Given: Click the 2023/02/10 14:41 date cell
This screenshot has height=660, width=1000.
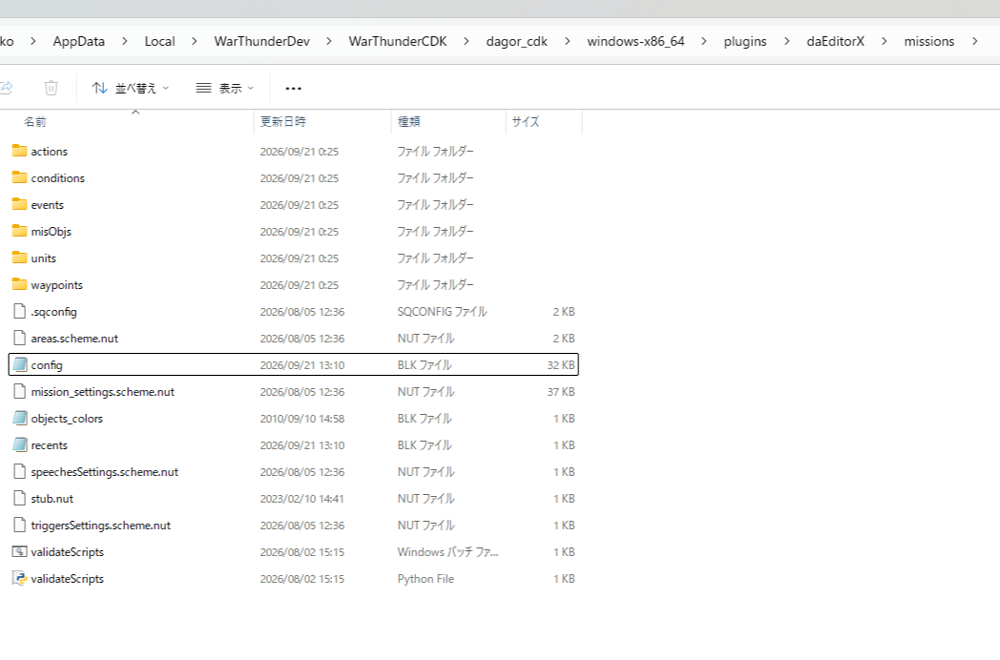Looking at the screenshot, I should pyautogui.click(x=302, y=499).
